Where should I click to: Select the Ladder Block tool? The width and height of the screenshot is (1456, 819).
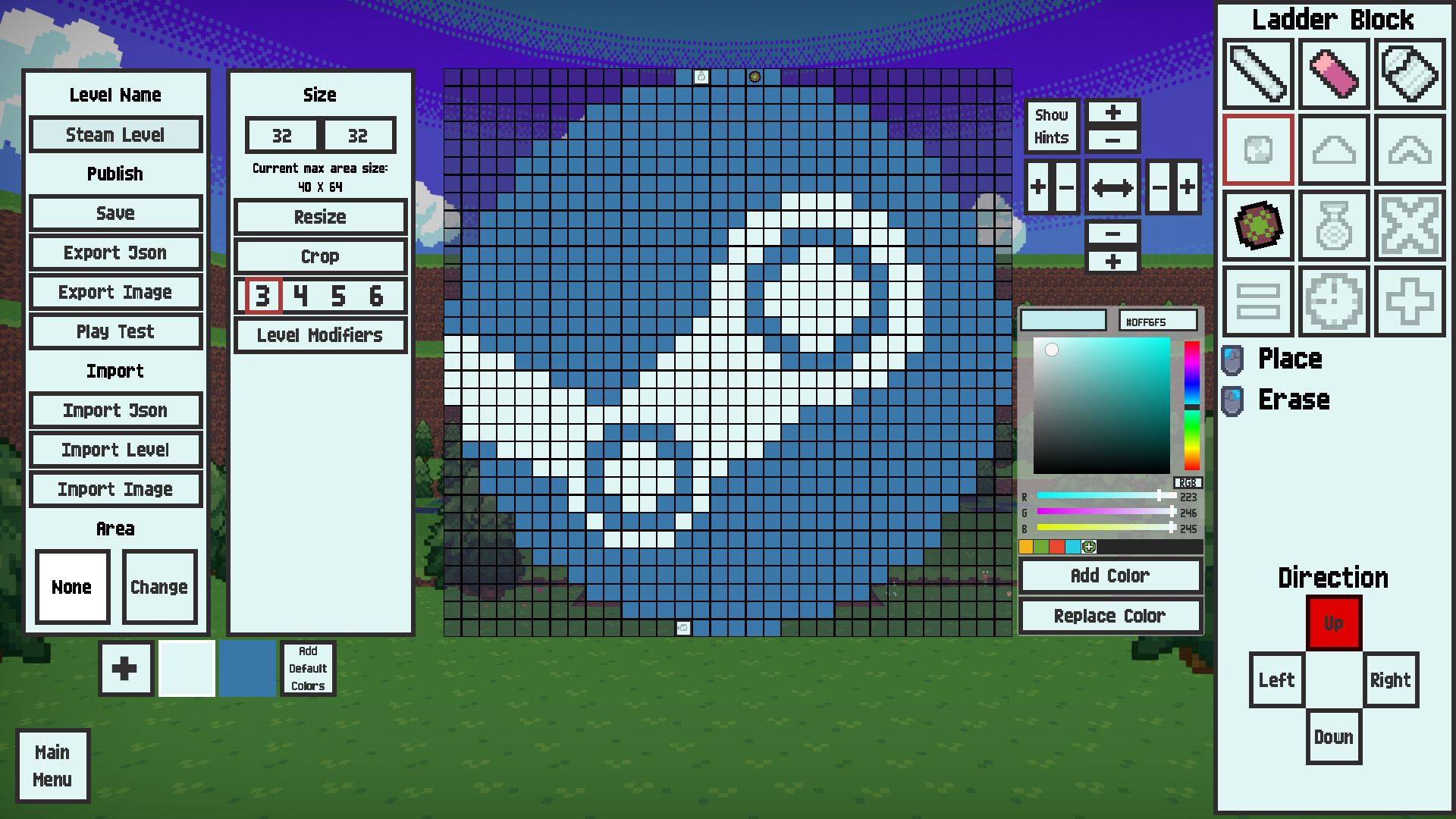tap(1257, 149)
